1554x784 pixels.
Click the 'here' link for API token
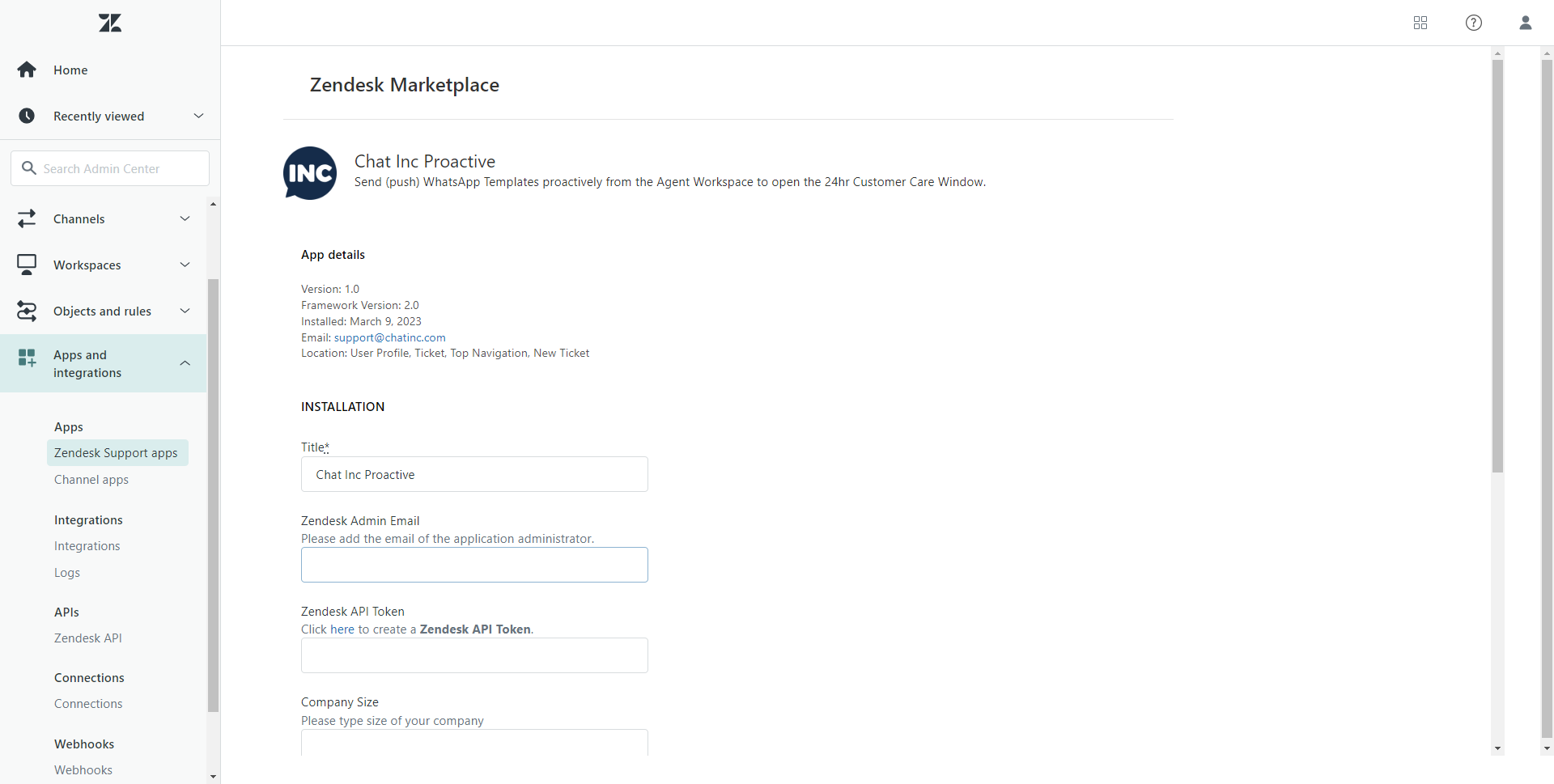click(x=342, y=629)
